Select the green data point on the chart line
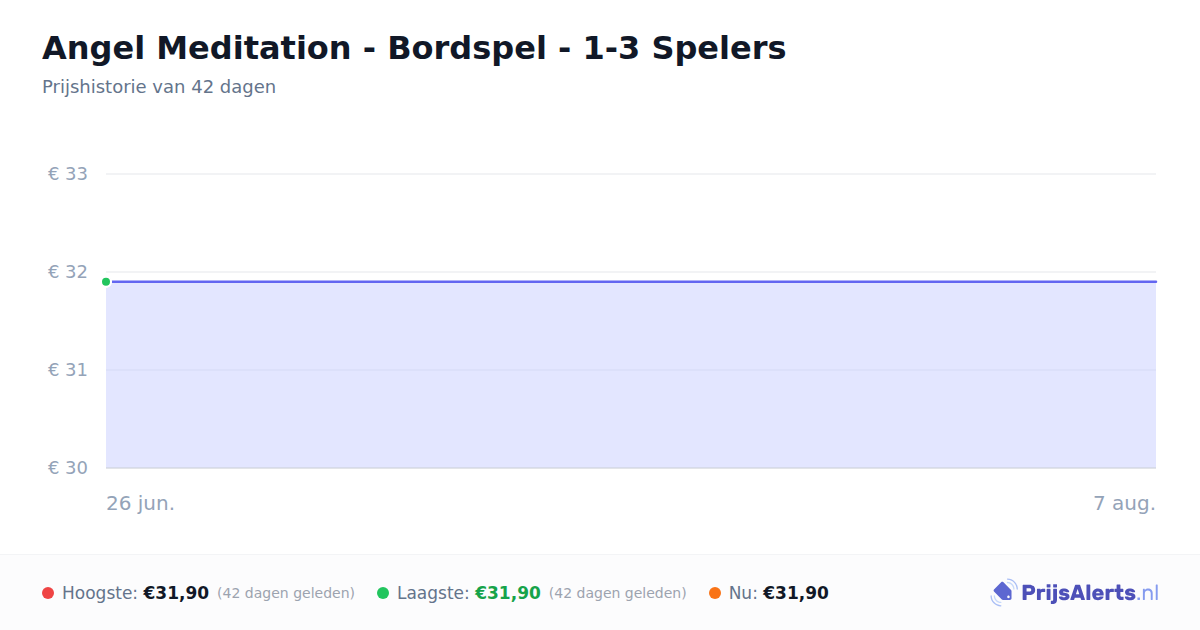The height and width of the screenshot is (630, 1200). [x=106, y=282]
